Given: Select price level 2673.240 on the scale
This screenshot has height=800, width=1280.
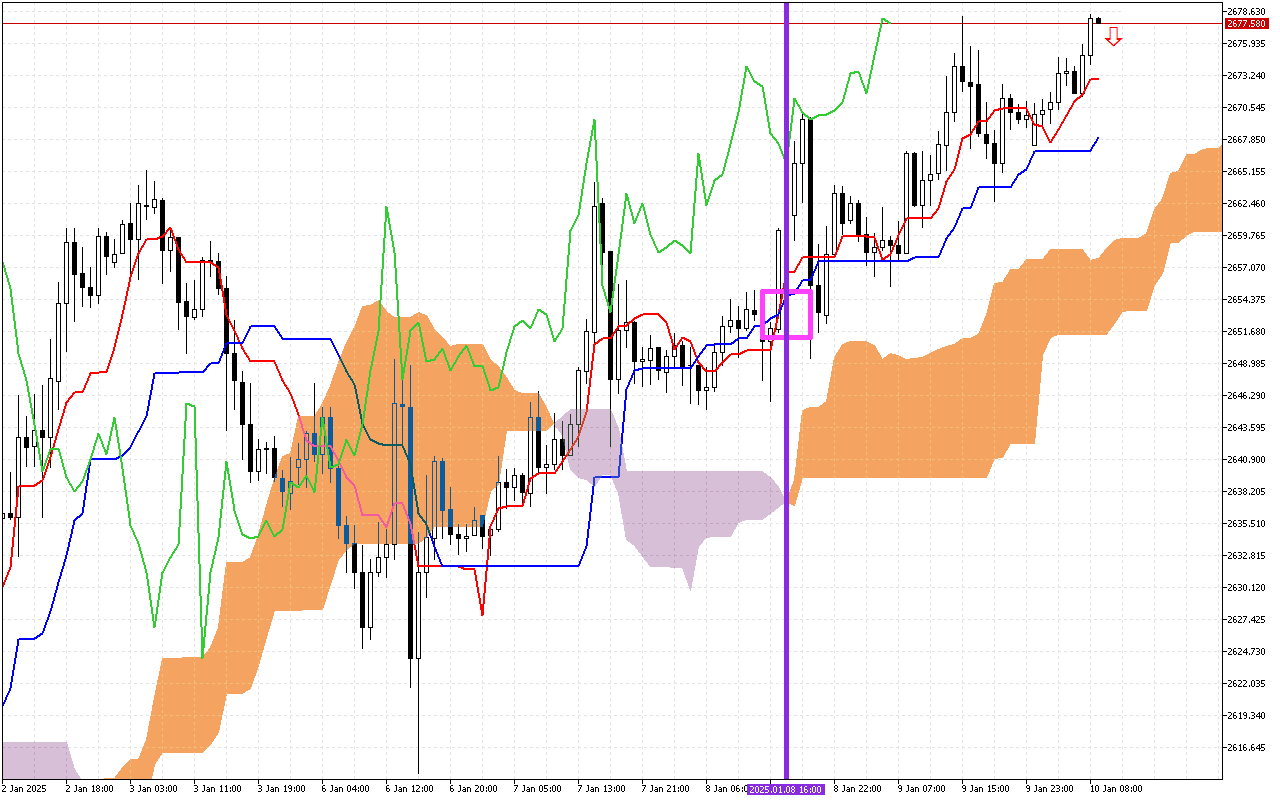Looking at the screenshot, I should [1246, 75].
